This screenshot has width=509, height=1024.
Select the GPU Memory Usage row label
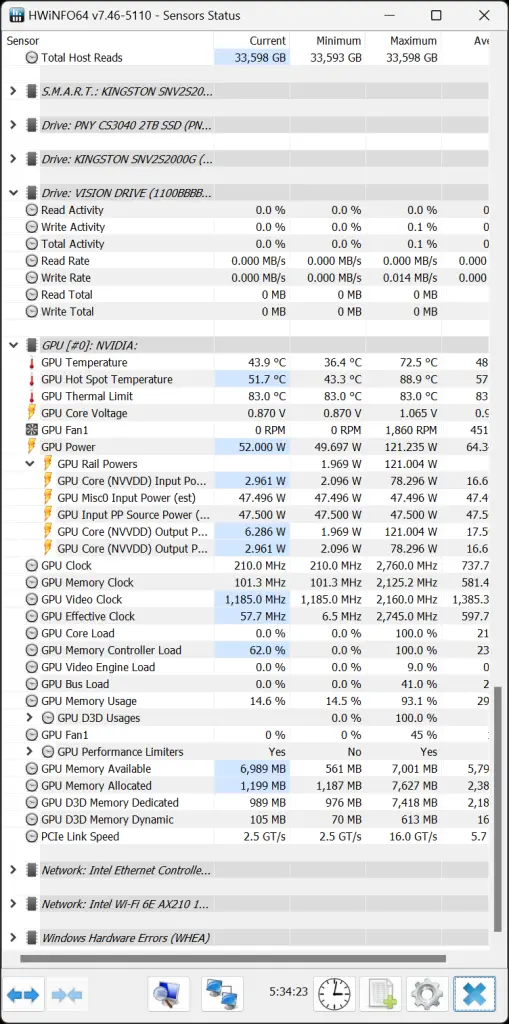pos(89,701)
